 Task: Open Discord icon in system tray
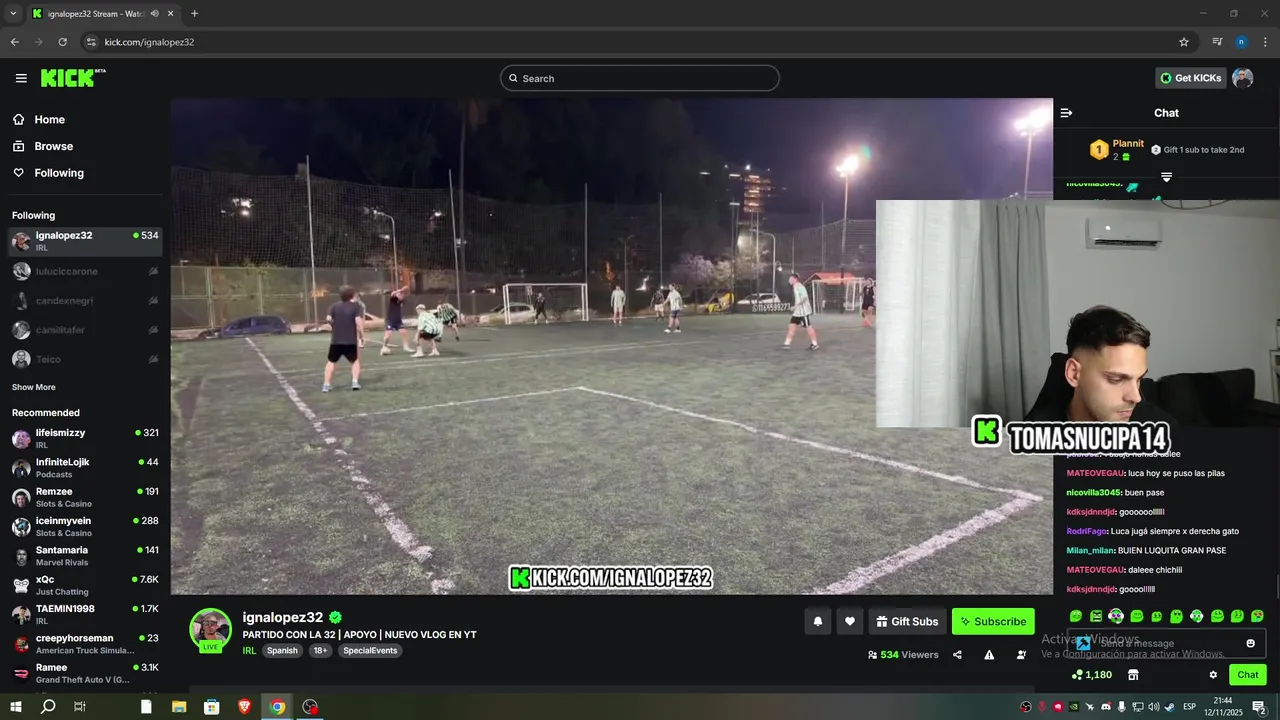point(1107,706)
